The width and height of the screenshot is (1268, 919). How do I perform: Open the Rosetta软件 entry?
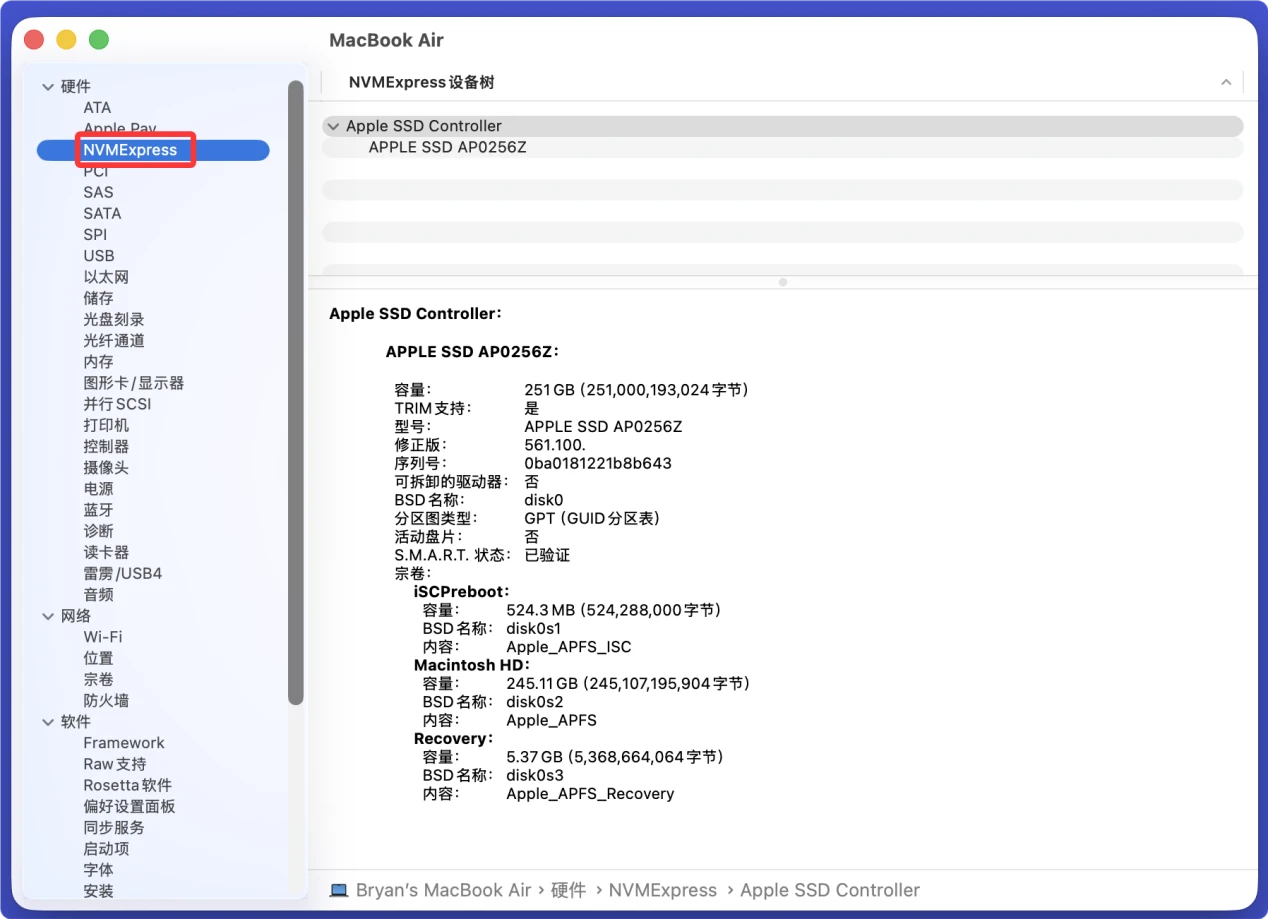(128, 785)
